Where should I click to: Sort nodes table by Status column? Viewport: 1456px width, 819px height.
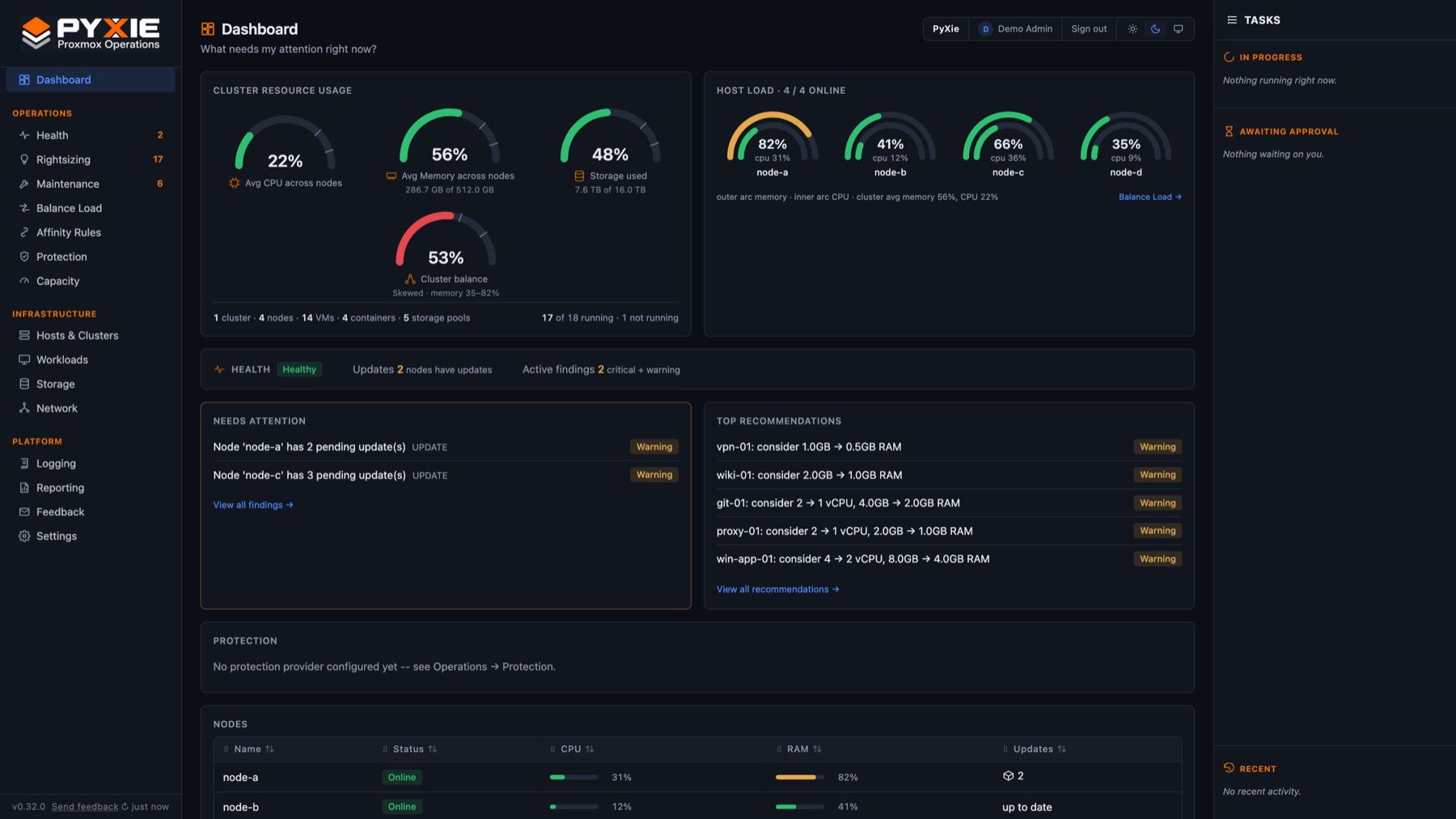tap(414, 749)
